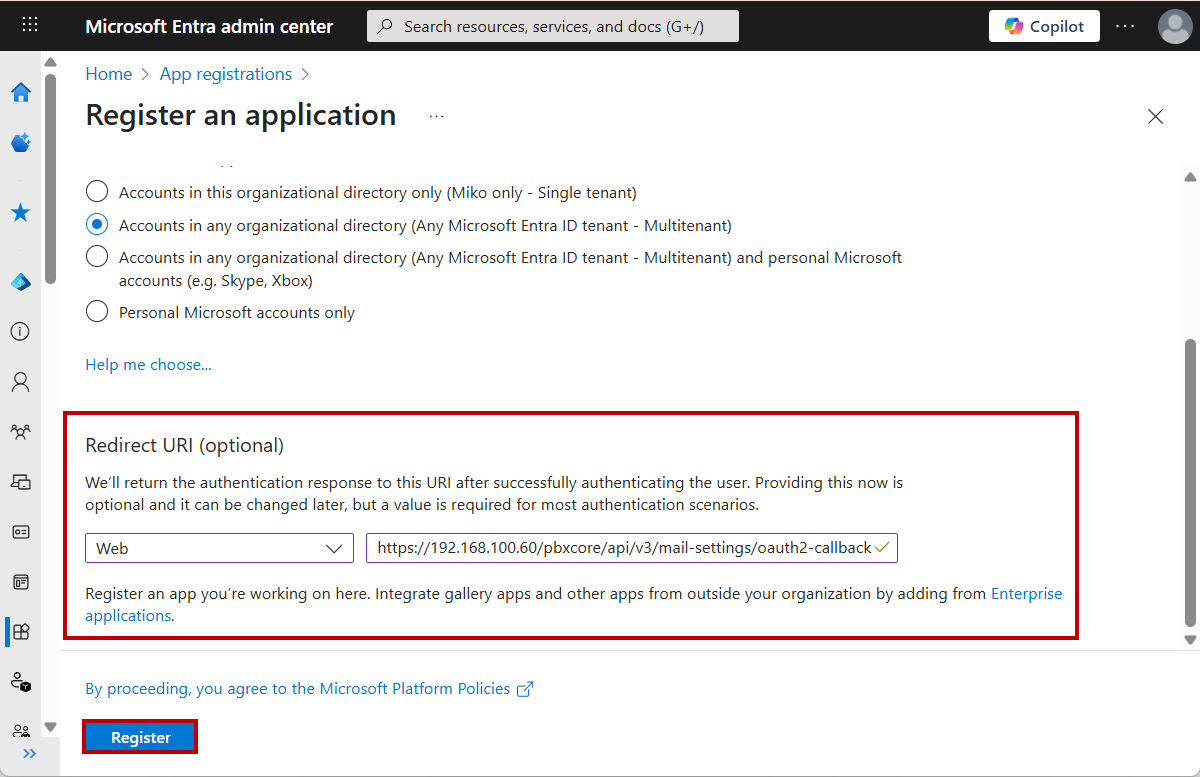The width and height of the screenshot is (1200, 777).
Task: Navigate to App registrations breadcrumb
Action: pyautogui.click(x=226, y=74)
